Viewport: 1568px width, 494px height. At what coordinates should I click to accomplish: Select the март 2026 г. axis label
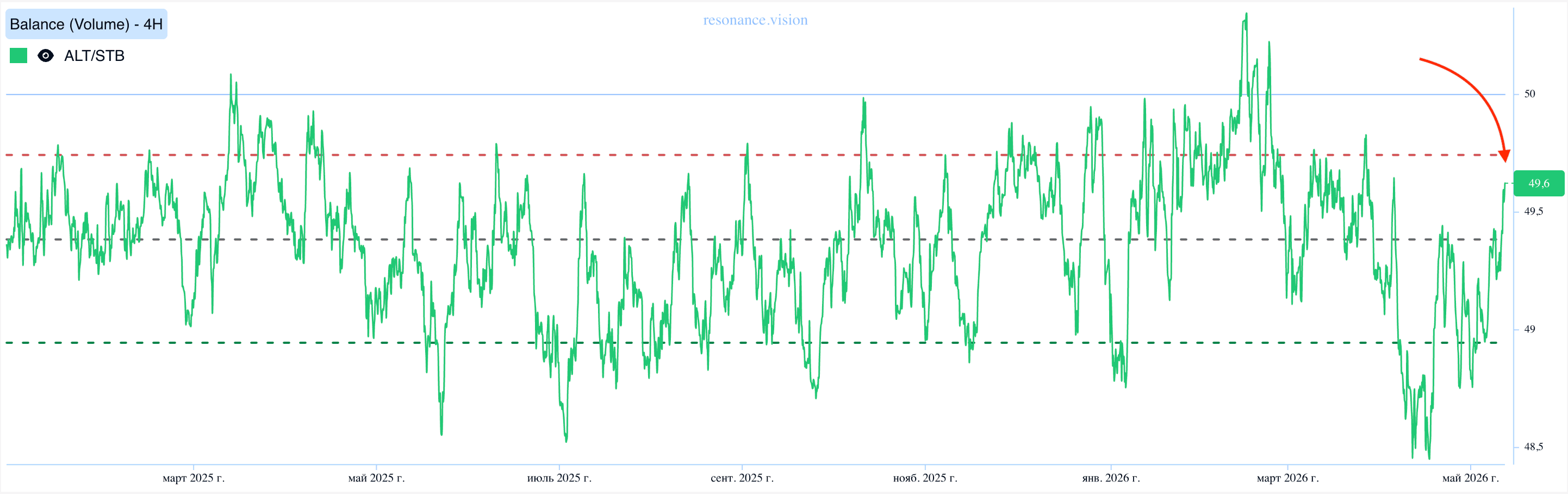[x=1287, y=478]
